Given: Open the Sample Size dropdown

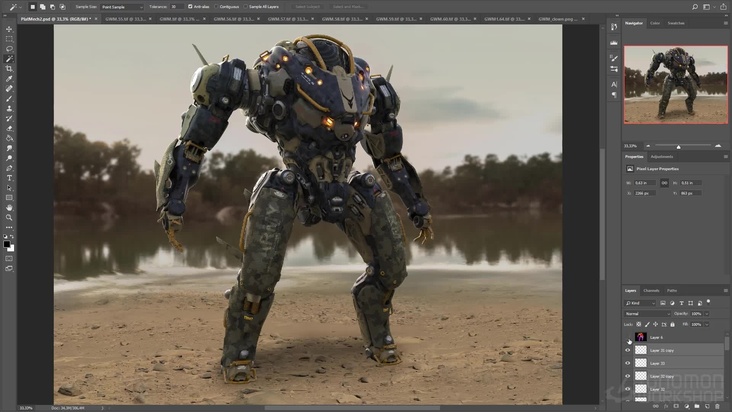Looking at the screenshot, I should click(x=120, y=6).
